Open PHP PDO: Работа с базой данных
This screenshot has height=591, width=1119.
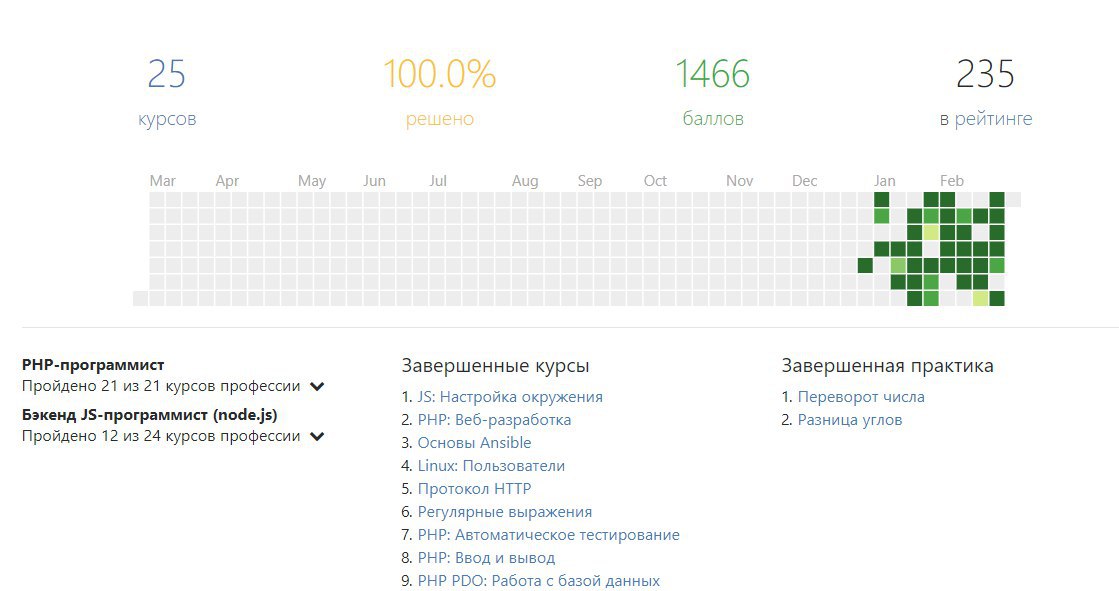coord(539,580)
